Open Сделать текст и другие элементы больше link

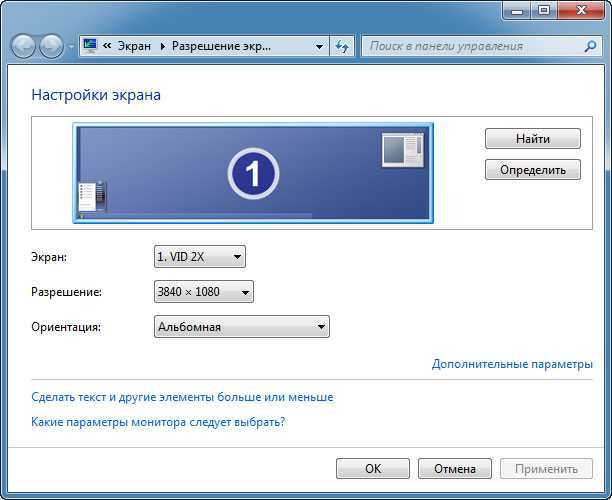click(x=182, y=397)
